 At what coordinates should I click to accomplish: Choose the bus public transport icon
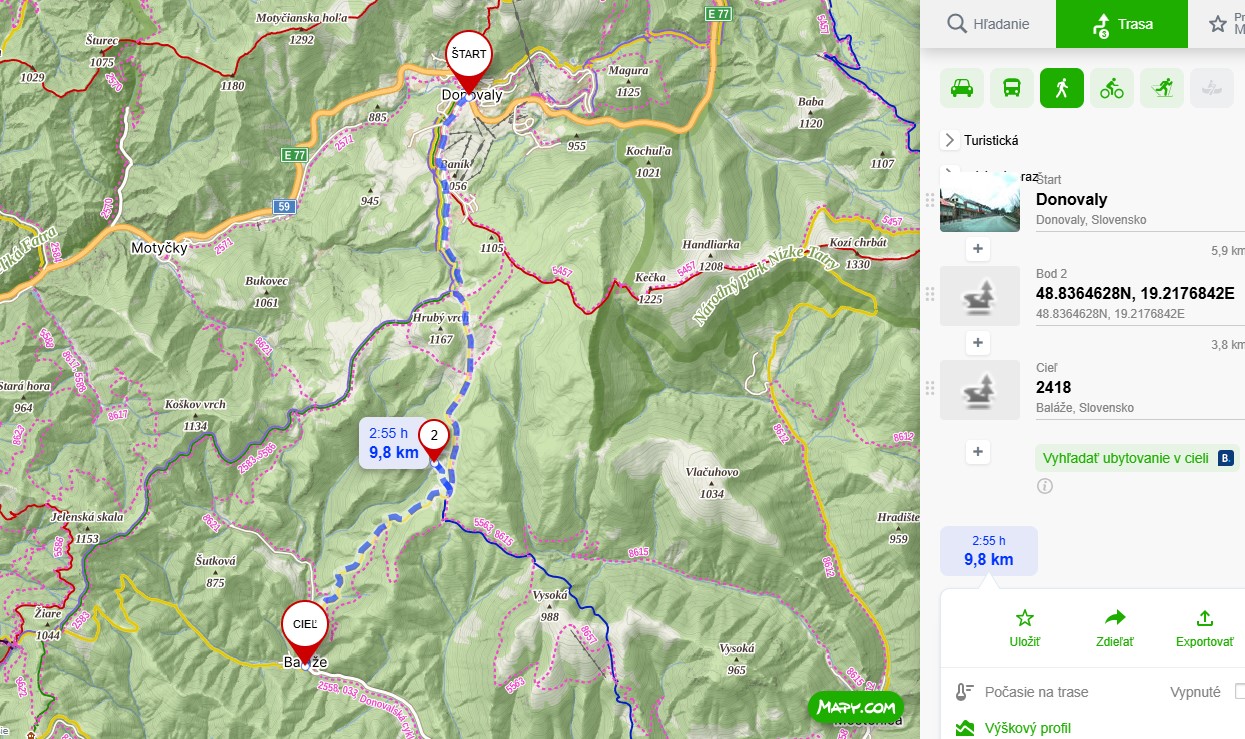[x=1012, y=88]
